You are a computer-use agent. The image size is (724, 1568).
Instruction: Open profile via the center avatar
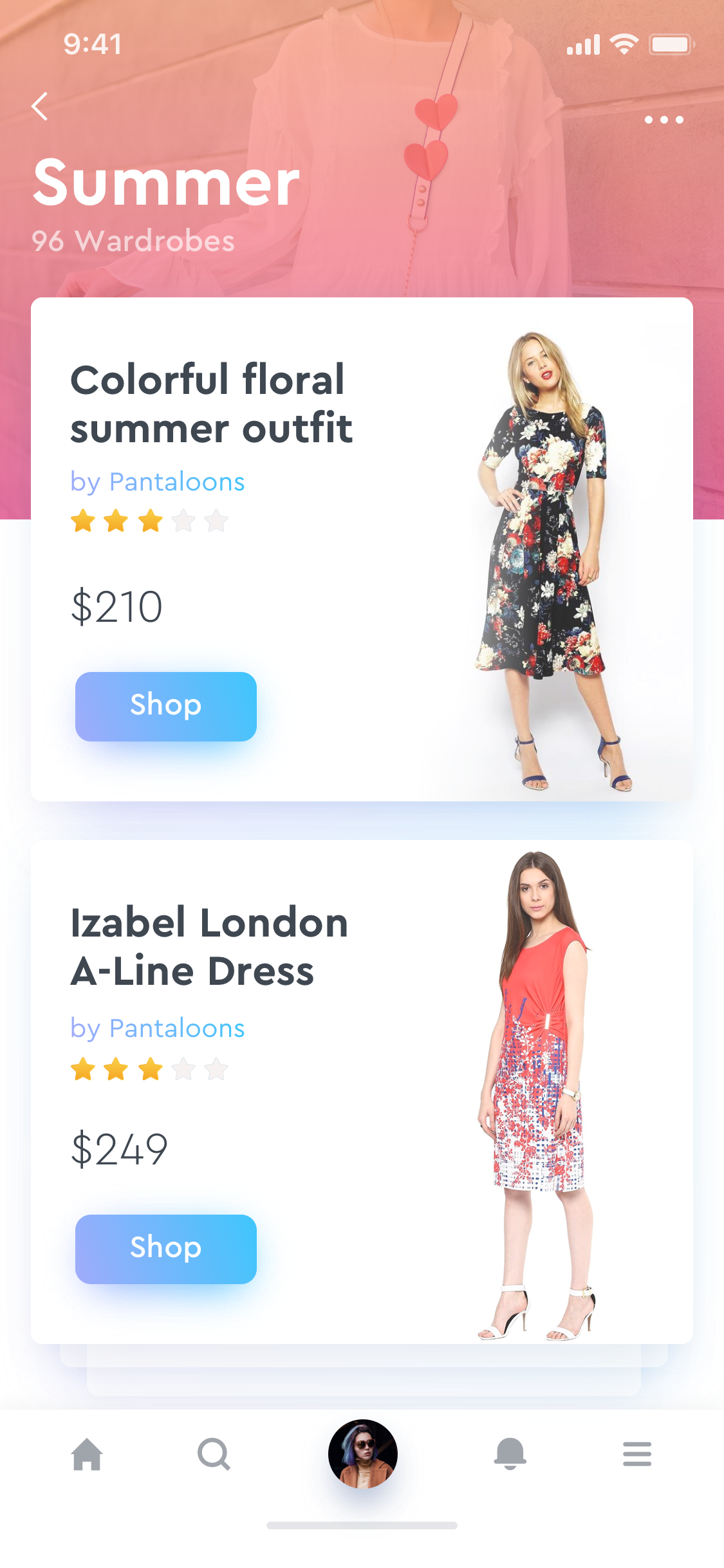(362, 1453)
